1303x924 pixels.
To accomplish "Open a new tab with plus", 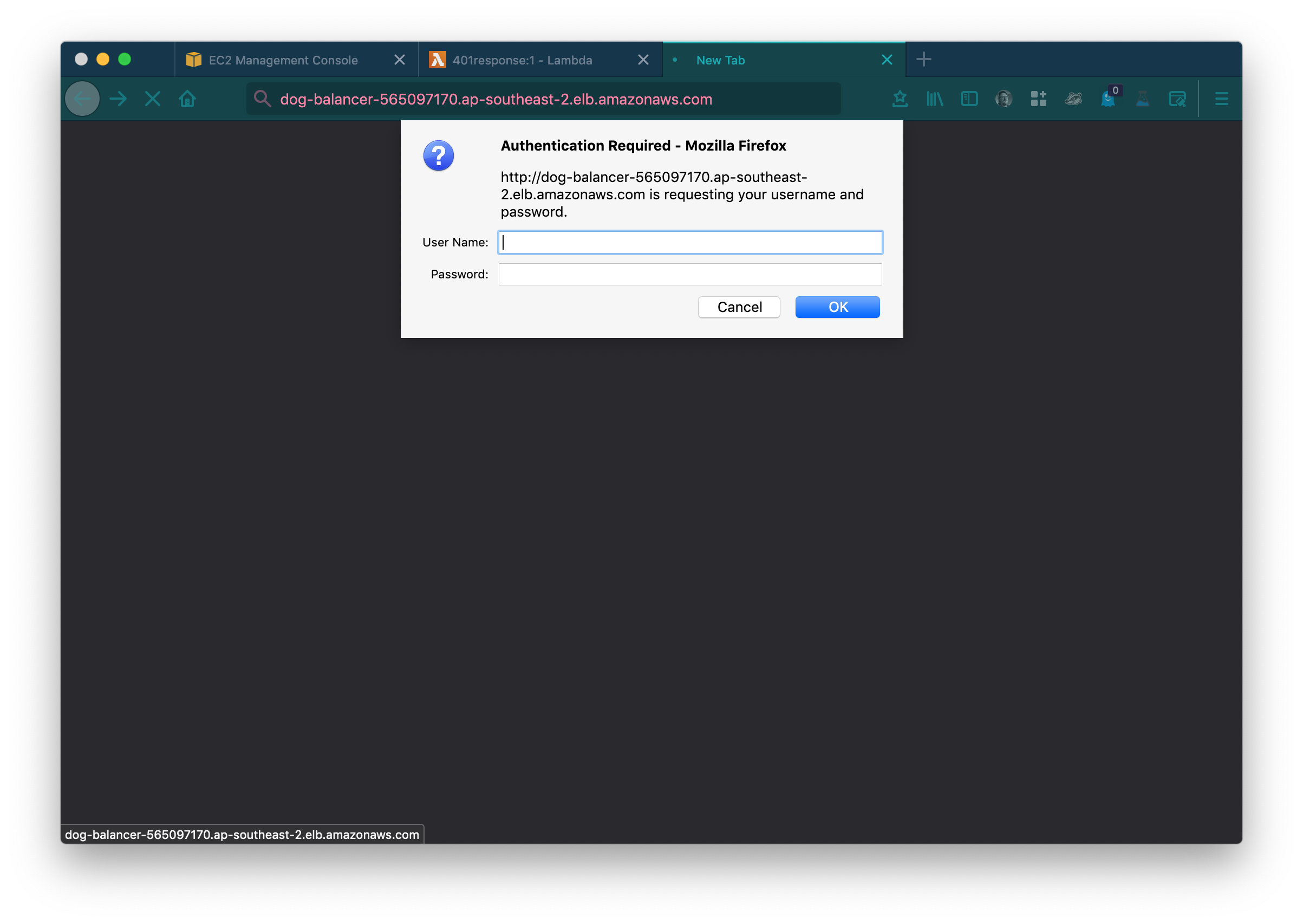I will click(x=924, y=59).
